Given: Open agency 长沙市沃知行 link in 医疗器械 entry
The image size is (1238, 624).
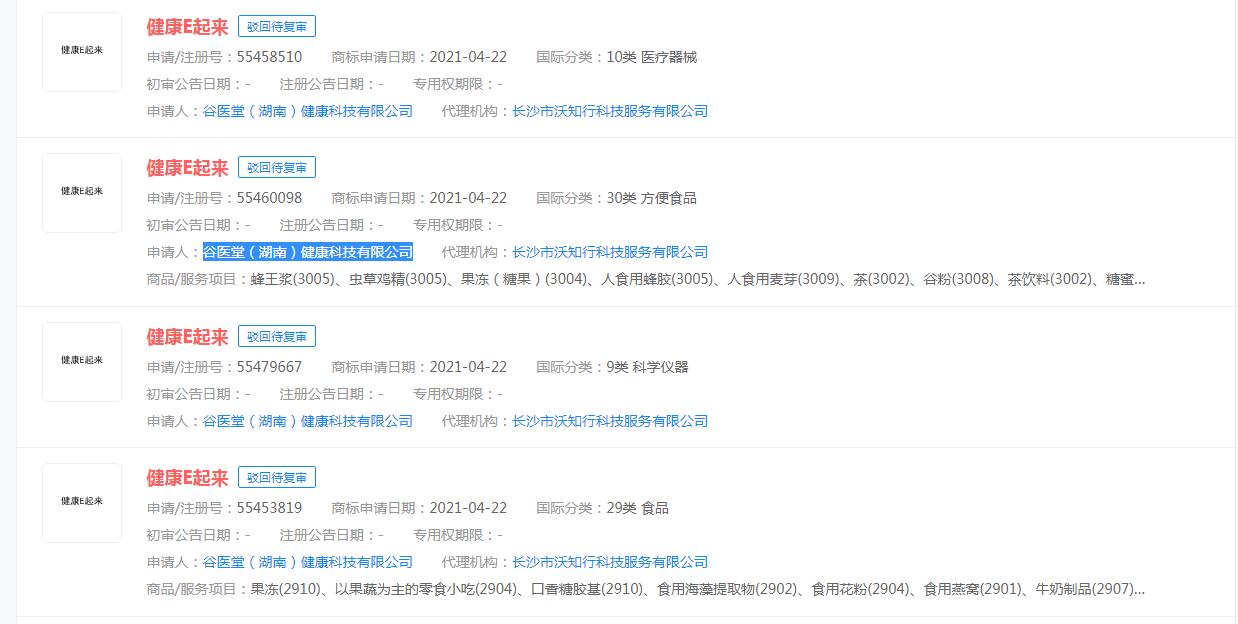Looking at the screenshot, I should pos(610,111).
